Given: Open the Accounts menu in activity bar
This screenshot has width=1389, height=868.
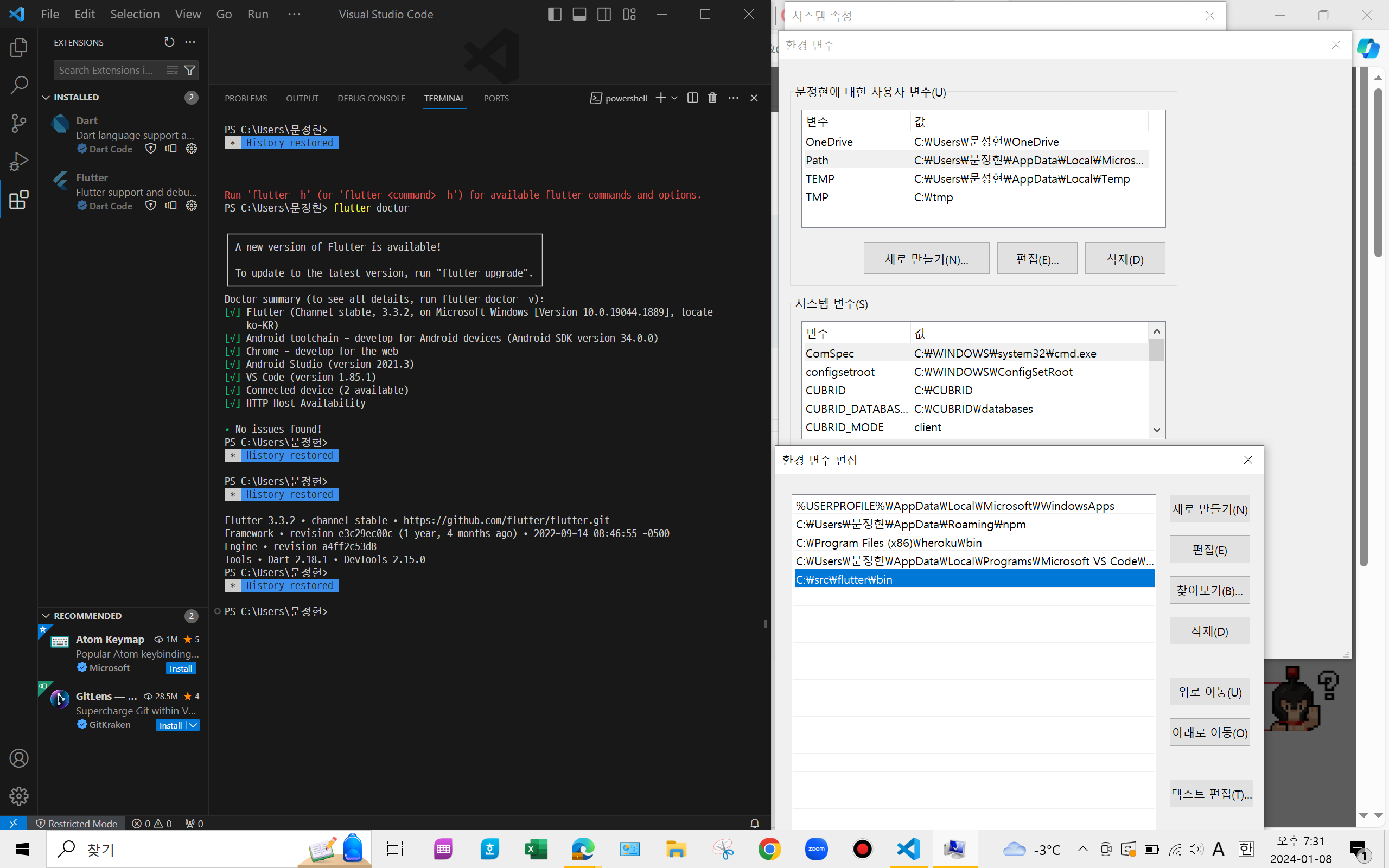Looking at the screenshot, I should pyautogui.click(x=18, y=758).
